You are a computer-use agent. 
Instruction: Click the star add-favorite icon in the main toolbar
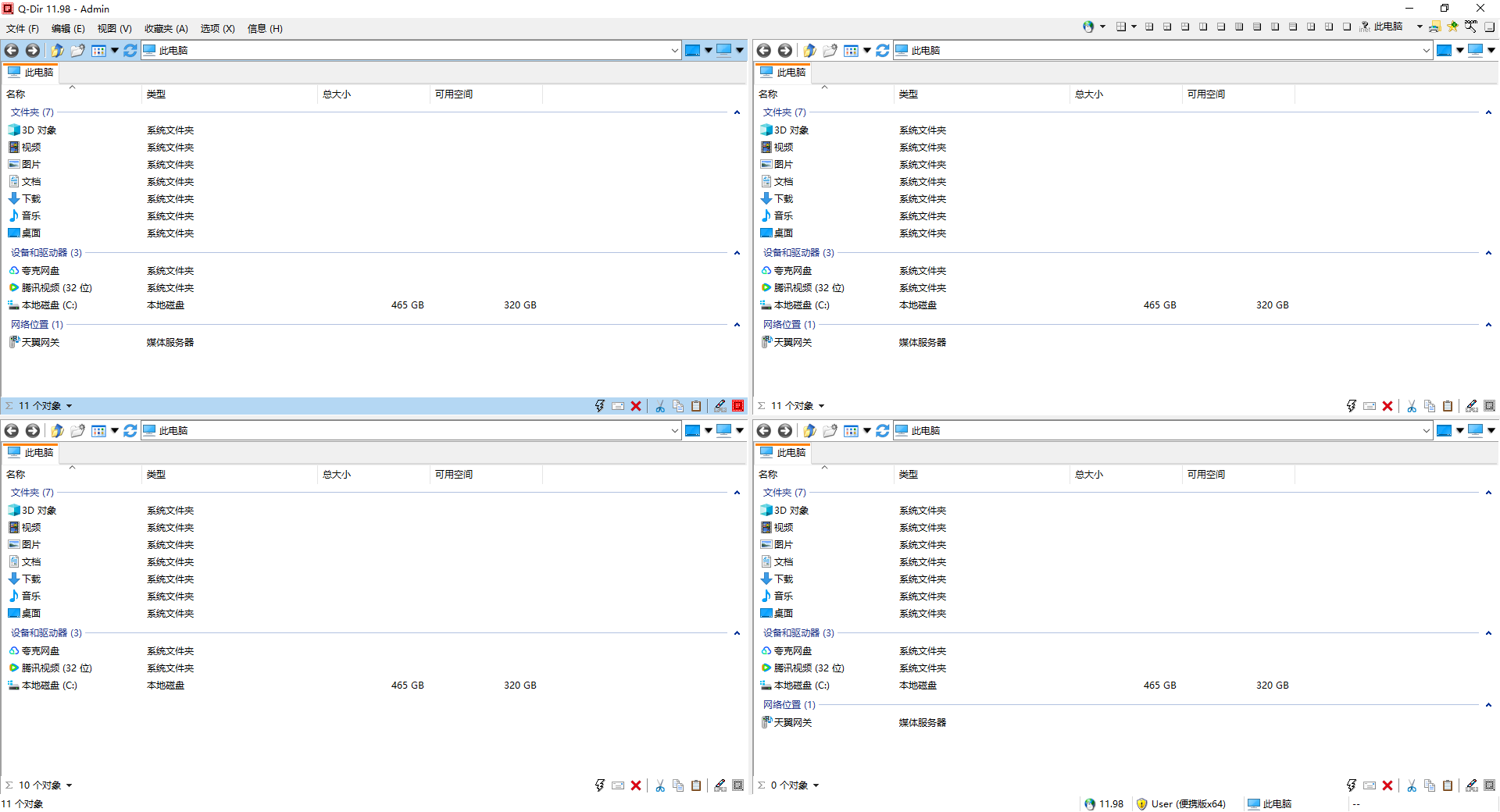tap(1452, 27)
